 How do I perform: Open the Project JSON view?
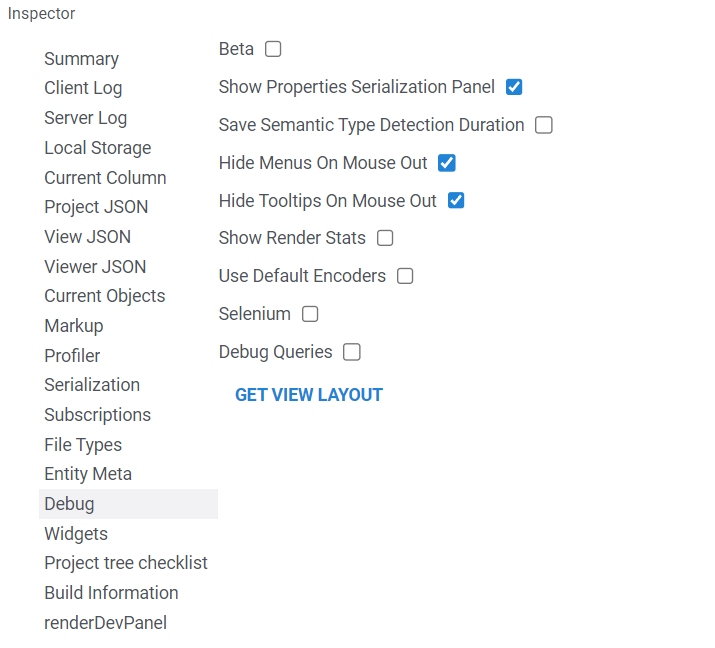[x=96, y=207]
